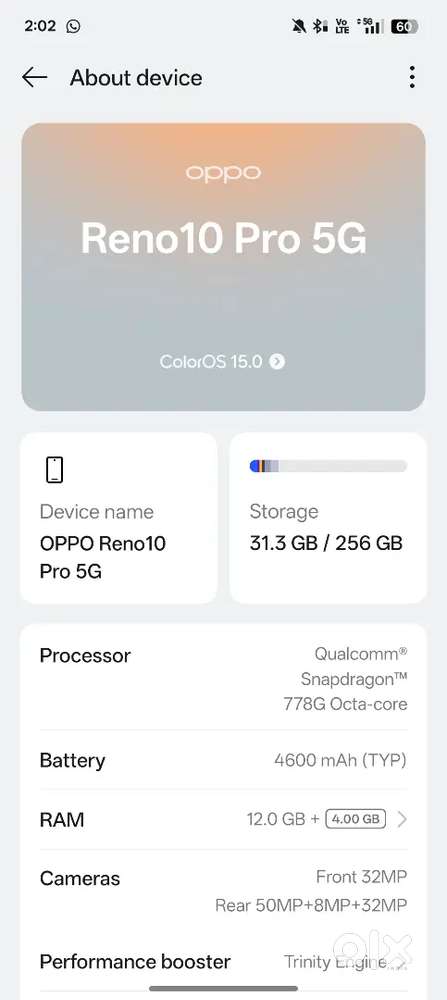447x1000 pixels.
Task: Open the ColorOS 15.0 version link
Action: 223,362
